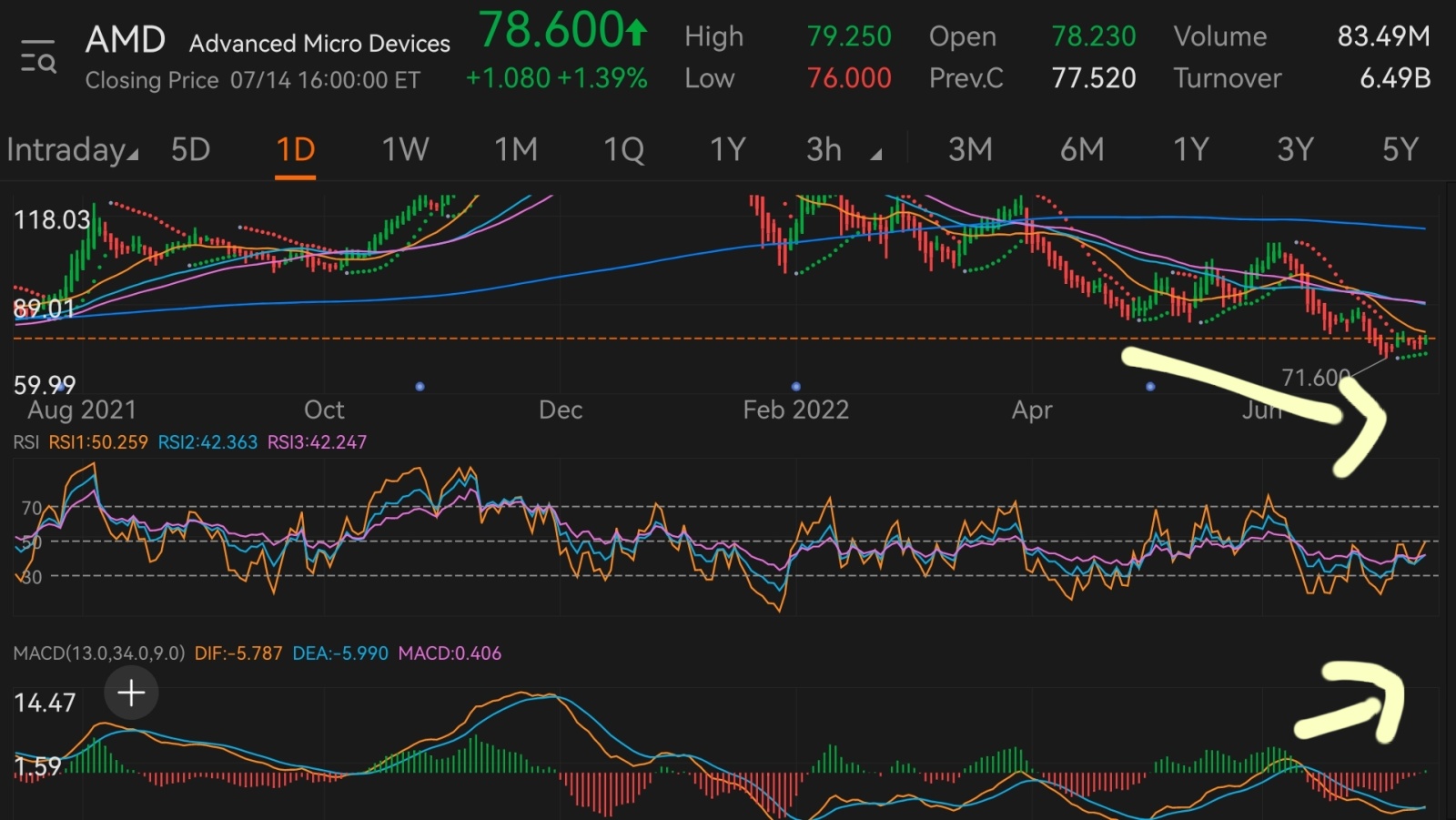Click the 71.600 low price label
The image size is (1456, 820).
pyautogui.click(x=1315, y=377)
